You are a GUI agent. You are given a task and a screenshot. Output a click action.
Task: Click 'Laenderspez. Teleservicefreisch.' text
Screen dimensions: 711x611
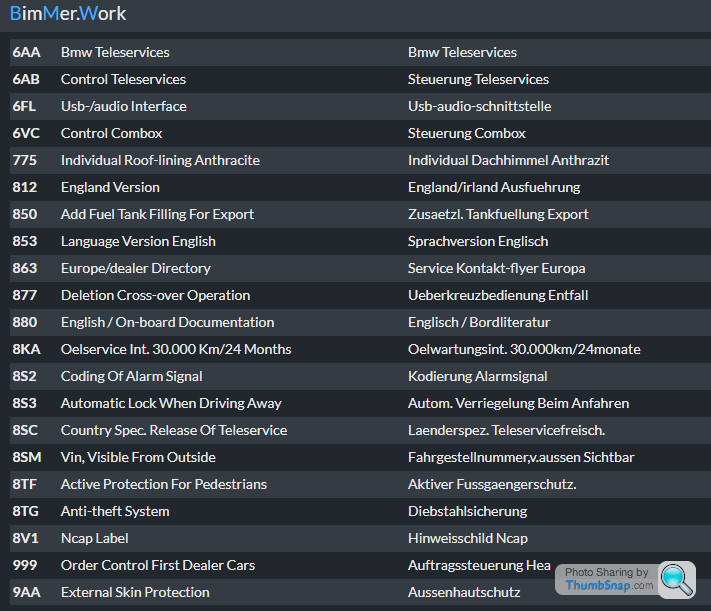(x=506, y=430)
